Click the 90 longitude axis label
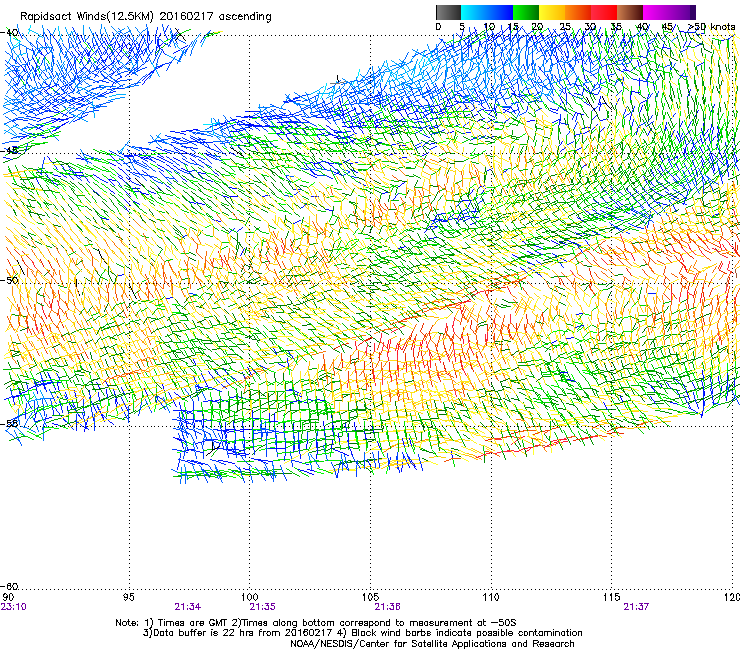 pyautogui.click(x=8, y=597)
